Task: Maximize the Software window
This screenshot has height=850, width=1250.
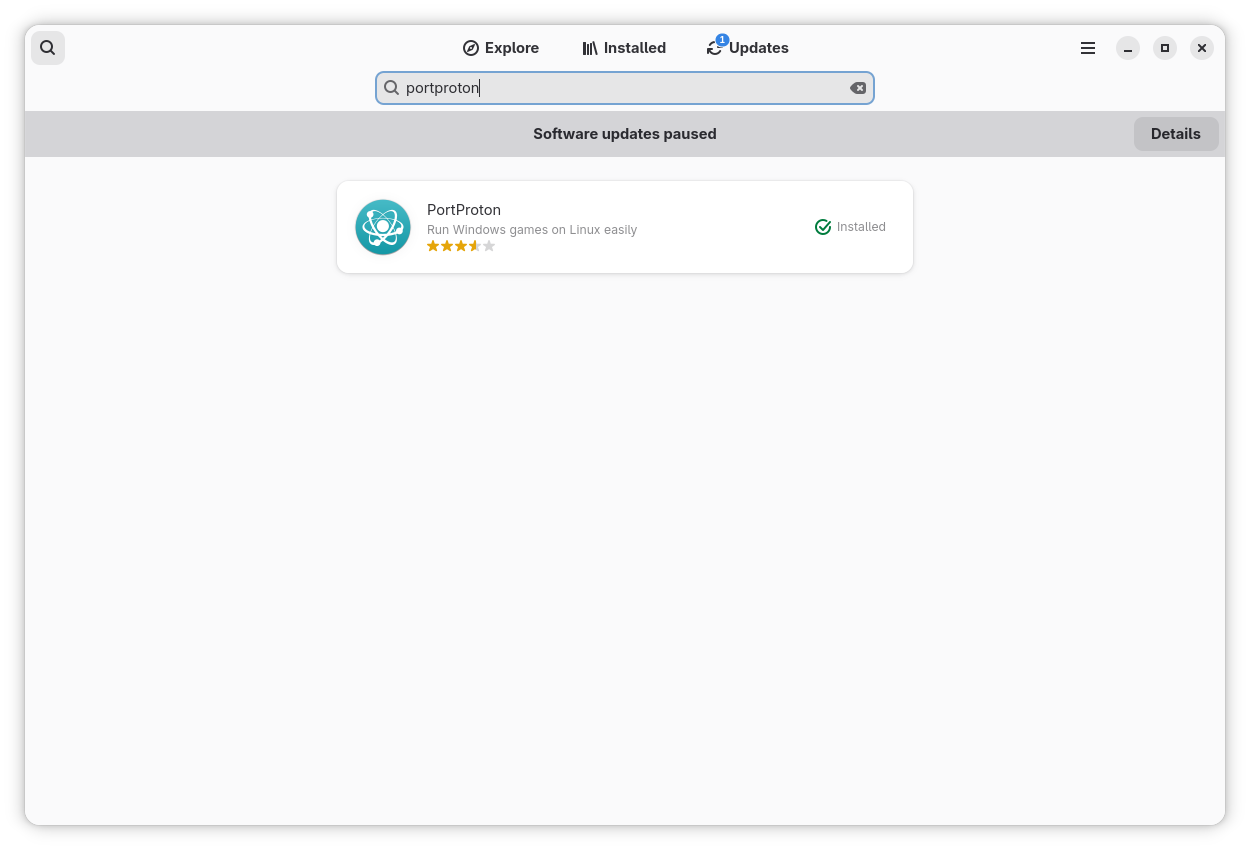Action: 1165,48
